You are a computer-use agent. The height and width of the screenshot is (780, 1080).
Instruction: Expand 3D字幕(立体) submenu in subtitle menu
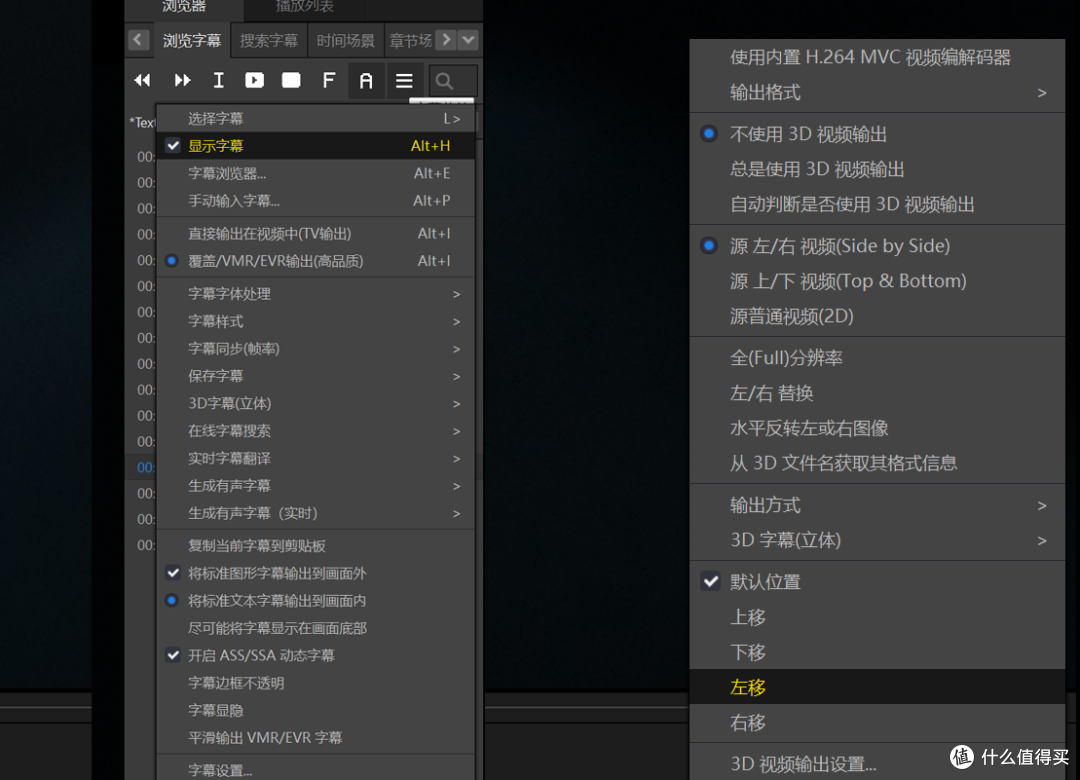(316, 404)
